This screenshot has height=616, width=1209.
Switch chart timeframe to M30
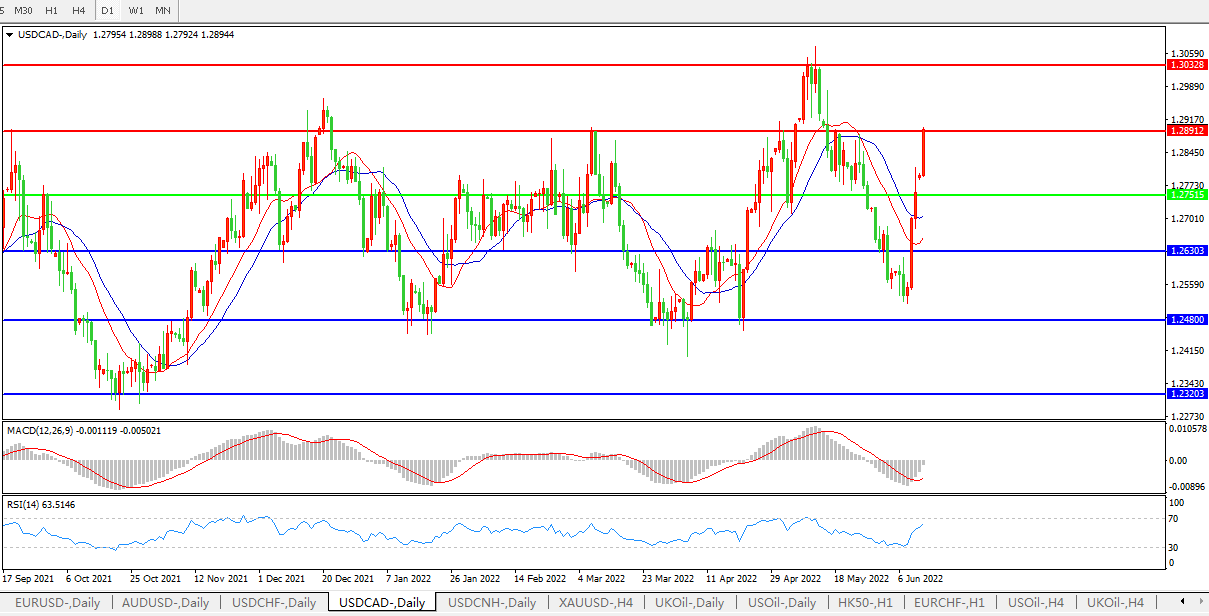23,10
